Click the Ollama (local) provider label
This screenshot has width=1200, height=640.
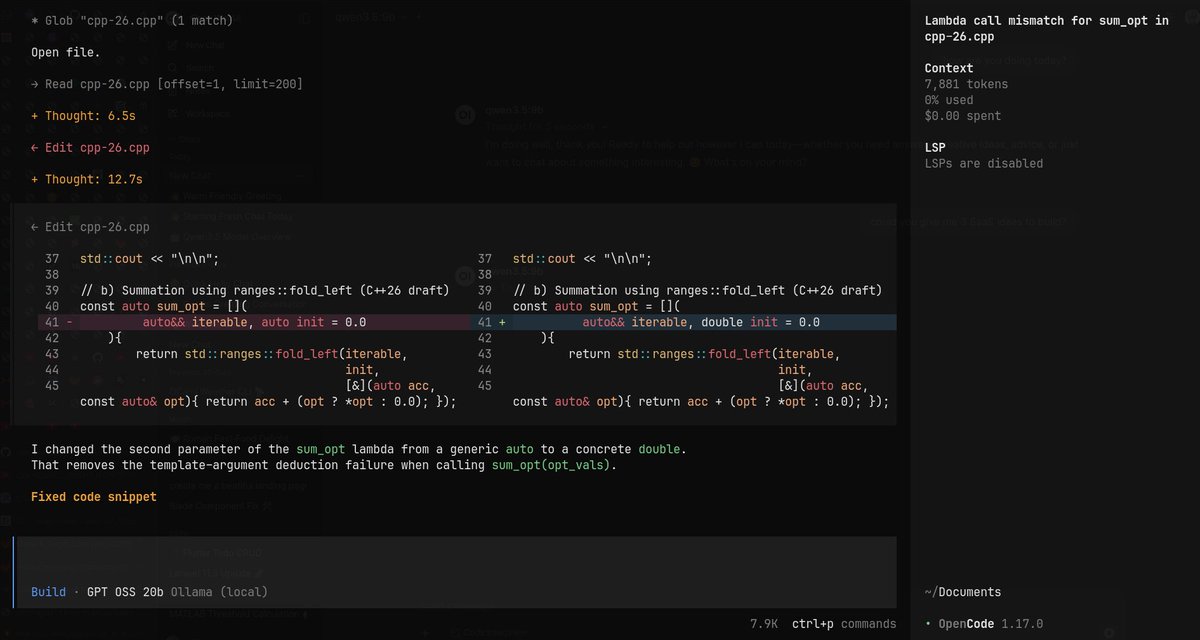click(219, 592)
